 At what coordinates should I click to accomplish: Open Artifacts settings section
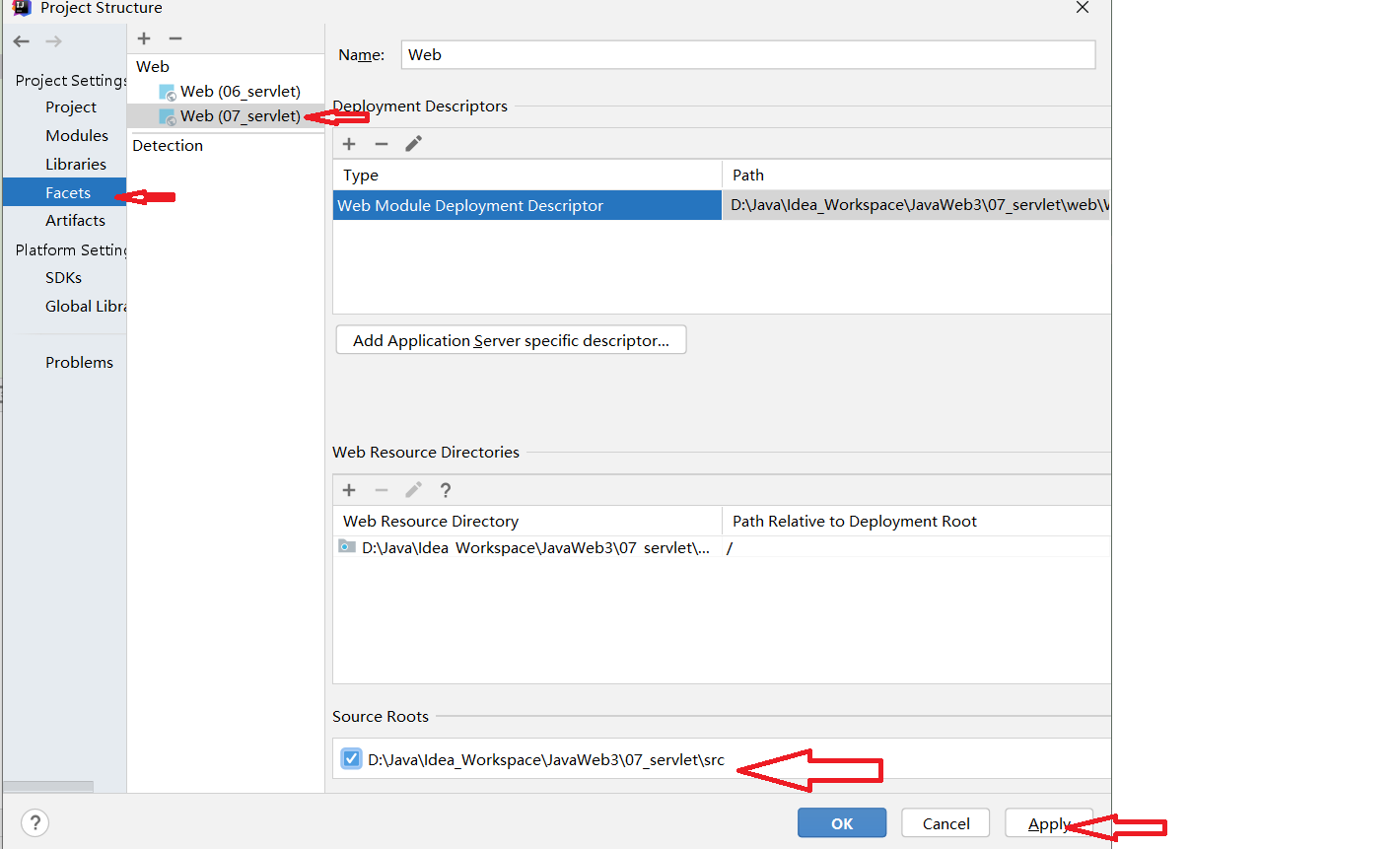click(x=75, y=220)
